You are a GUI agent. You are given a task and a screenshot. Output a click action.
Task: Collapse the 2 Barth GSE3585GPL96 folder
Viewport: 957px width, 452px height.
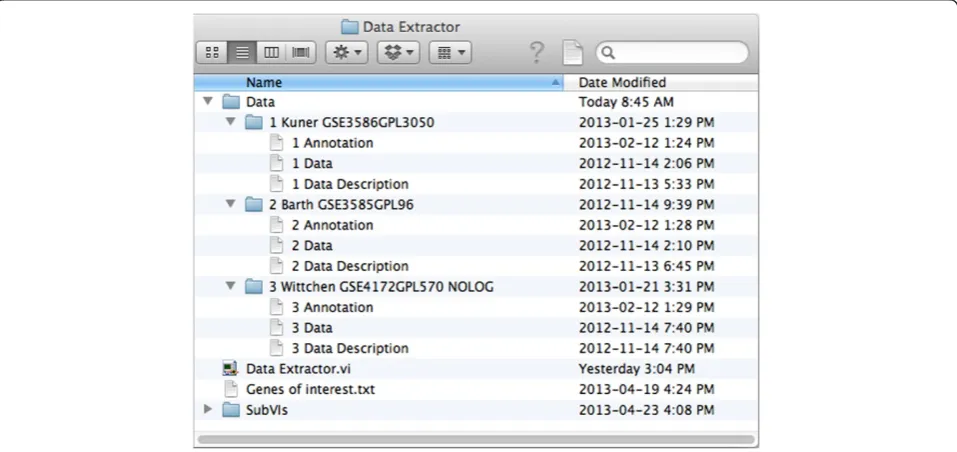pos(231,204)
